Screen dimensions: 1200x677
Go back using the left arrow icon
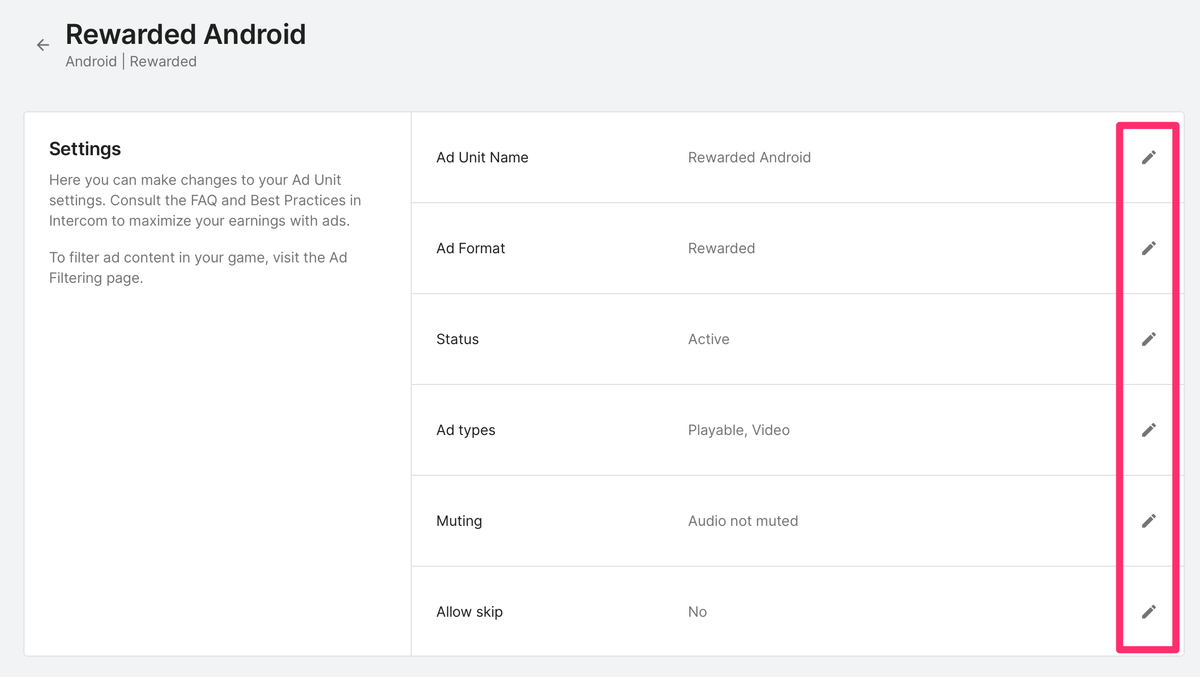[42, 45]
